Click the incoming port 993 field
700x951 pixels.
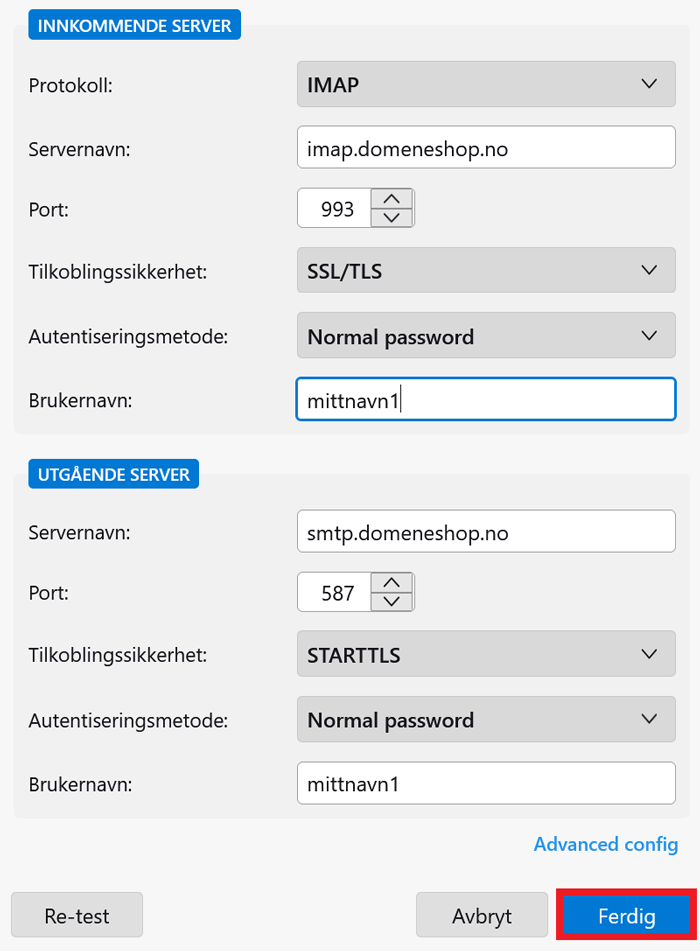coord(334,208)
